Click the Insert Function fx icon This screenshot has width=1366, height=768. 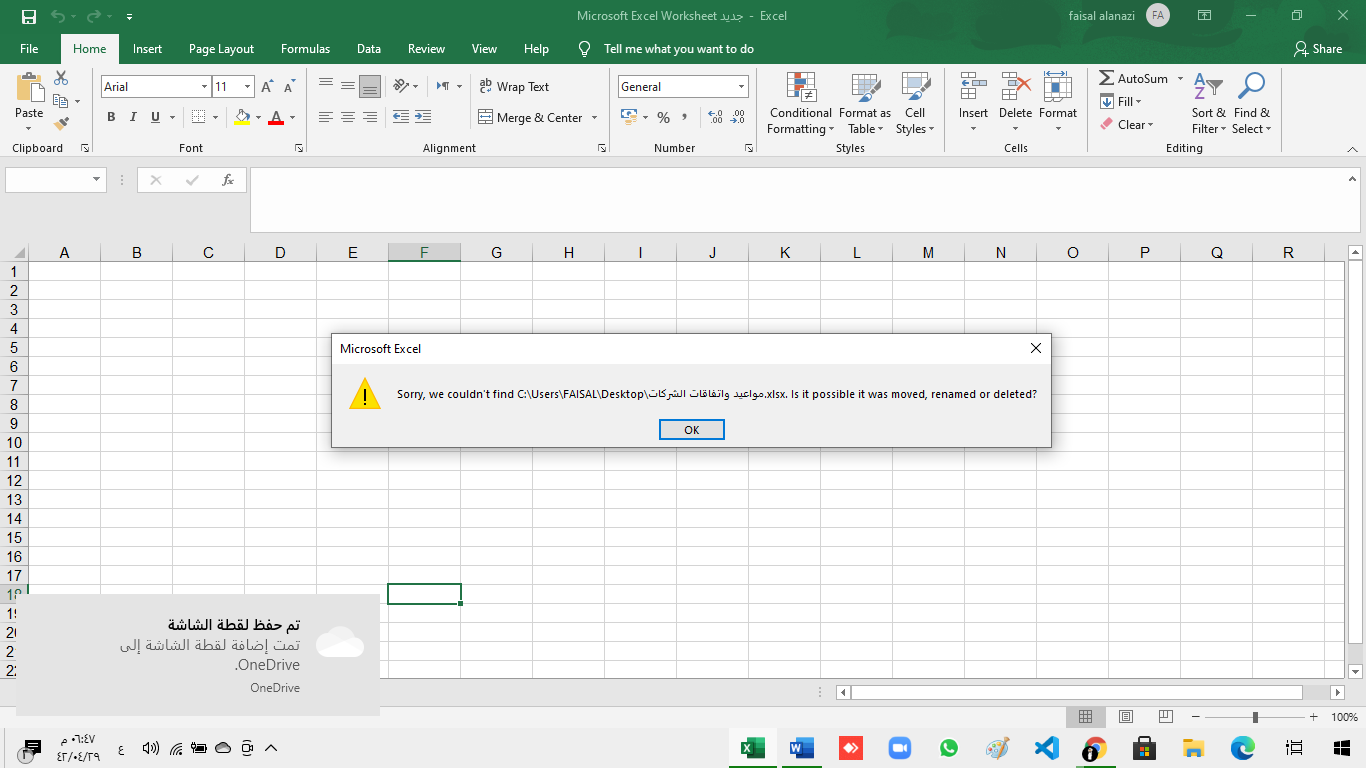click(228, 180)
